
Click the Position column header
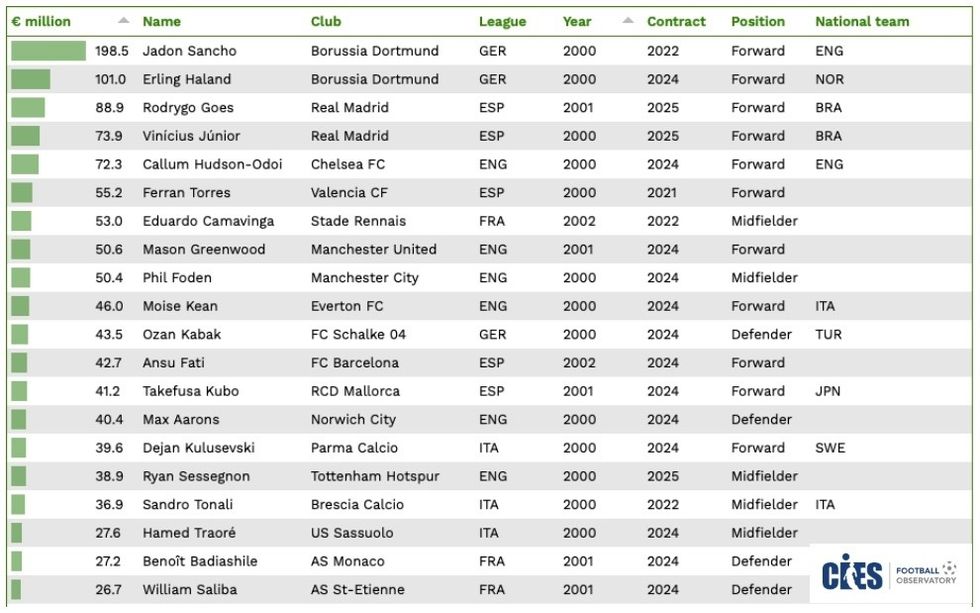758,21
